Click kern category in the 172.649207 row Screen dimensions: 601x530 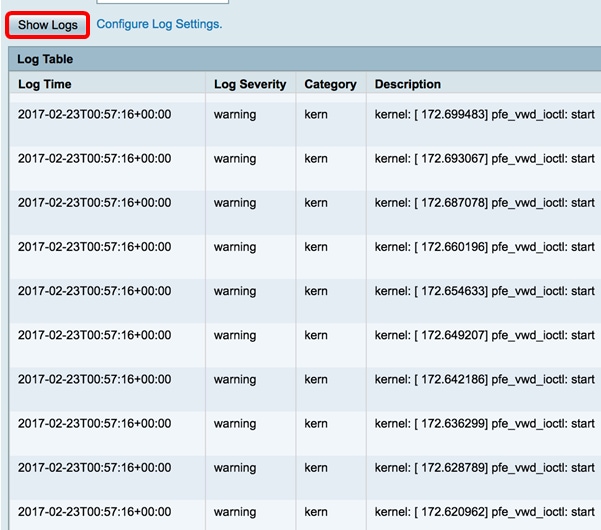[316, 335]
